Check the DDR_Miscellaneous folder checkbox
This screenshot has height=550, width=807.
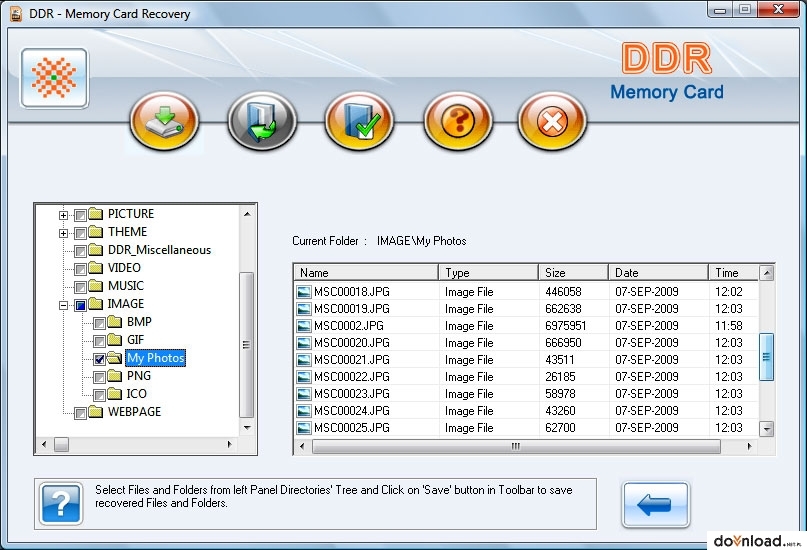pyautogui.click(x=80, y=251)
